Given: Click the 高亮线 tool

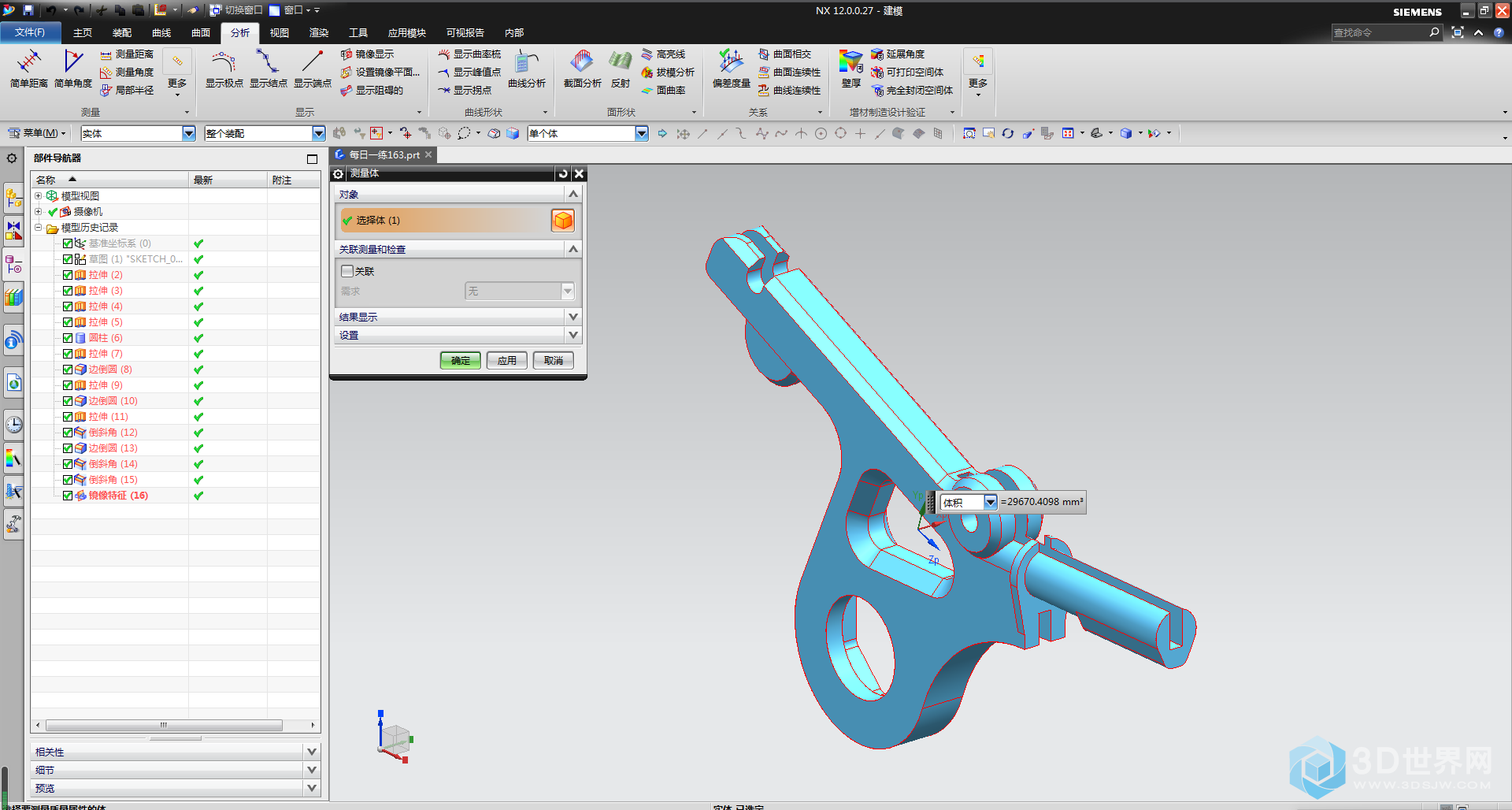Looking at the screenshot, I should (663, 54).
